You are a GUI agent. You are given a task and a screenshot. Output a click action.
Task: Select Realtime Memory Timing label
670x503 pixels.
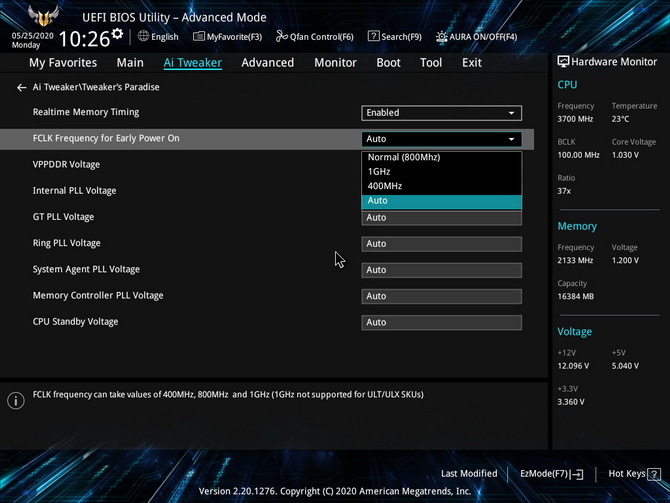(86, 112)
